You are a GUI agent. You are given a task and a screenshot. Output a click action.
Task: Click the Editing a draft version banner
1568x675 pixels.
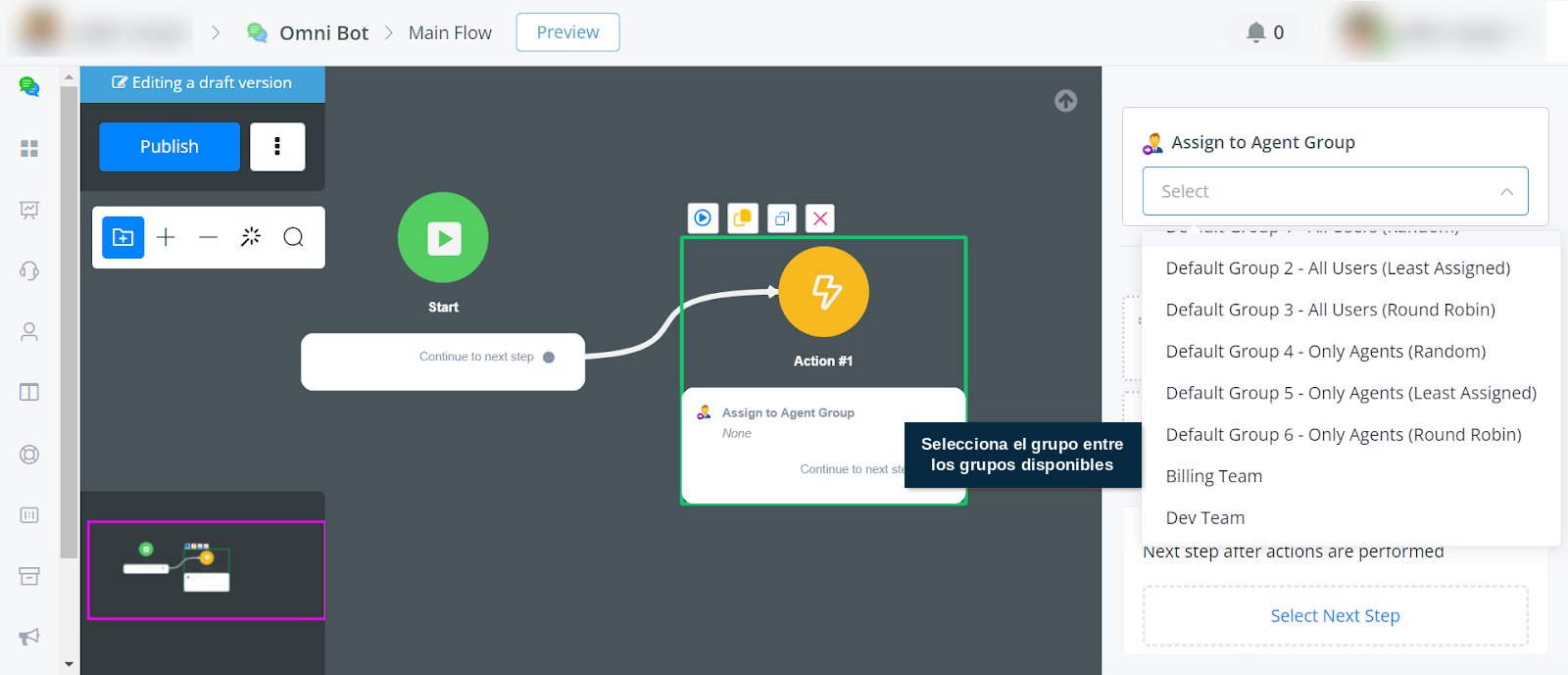pos(202,83)
